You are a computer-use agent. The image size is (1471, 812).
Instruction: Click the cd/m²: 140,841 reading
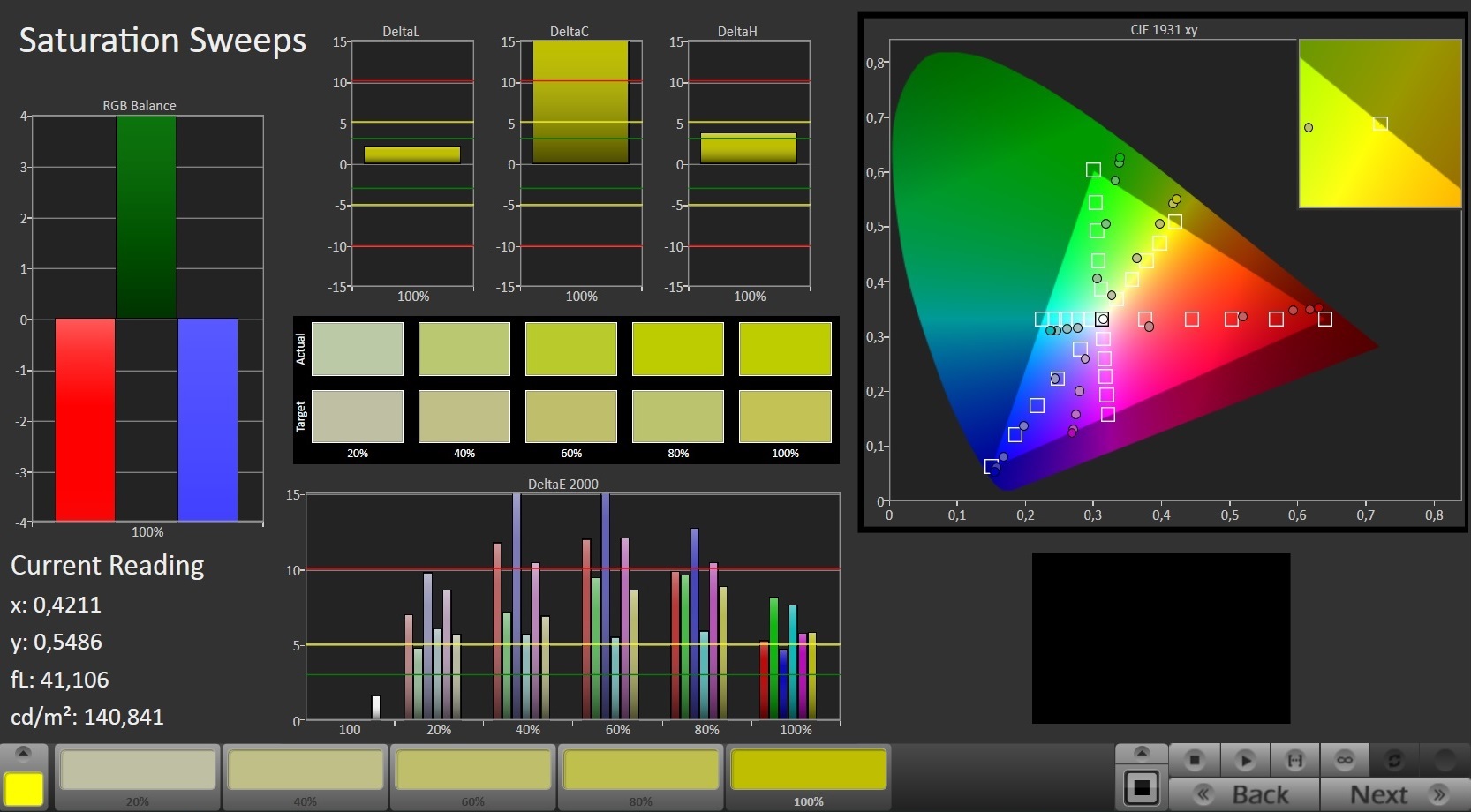point(87,717)
